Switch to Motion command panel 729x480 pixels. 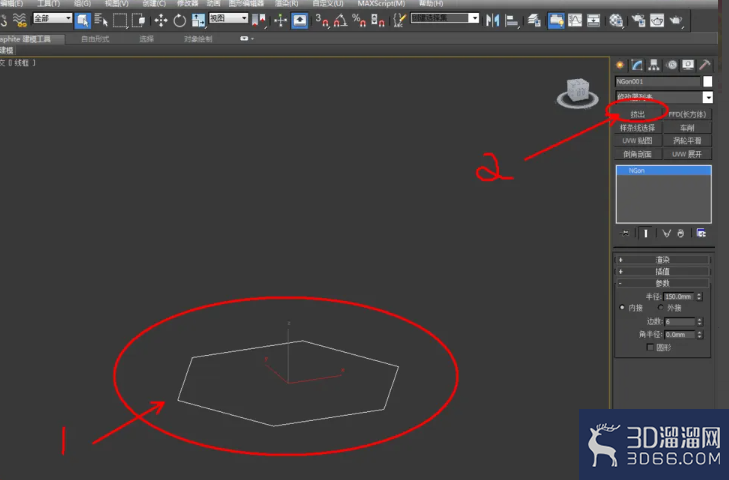click(671, 65)
